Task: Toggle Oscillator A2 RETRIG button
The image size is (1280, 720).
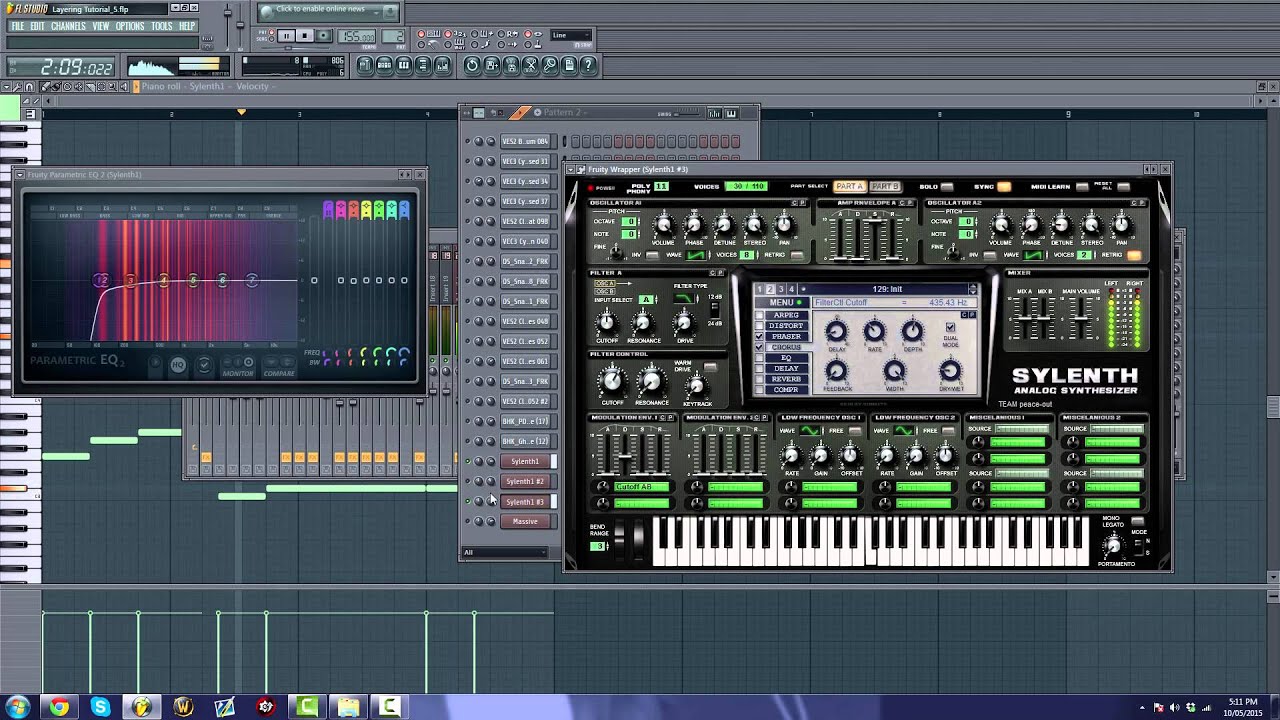Action: [x=1133, y=255]
